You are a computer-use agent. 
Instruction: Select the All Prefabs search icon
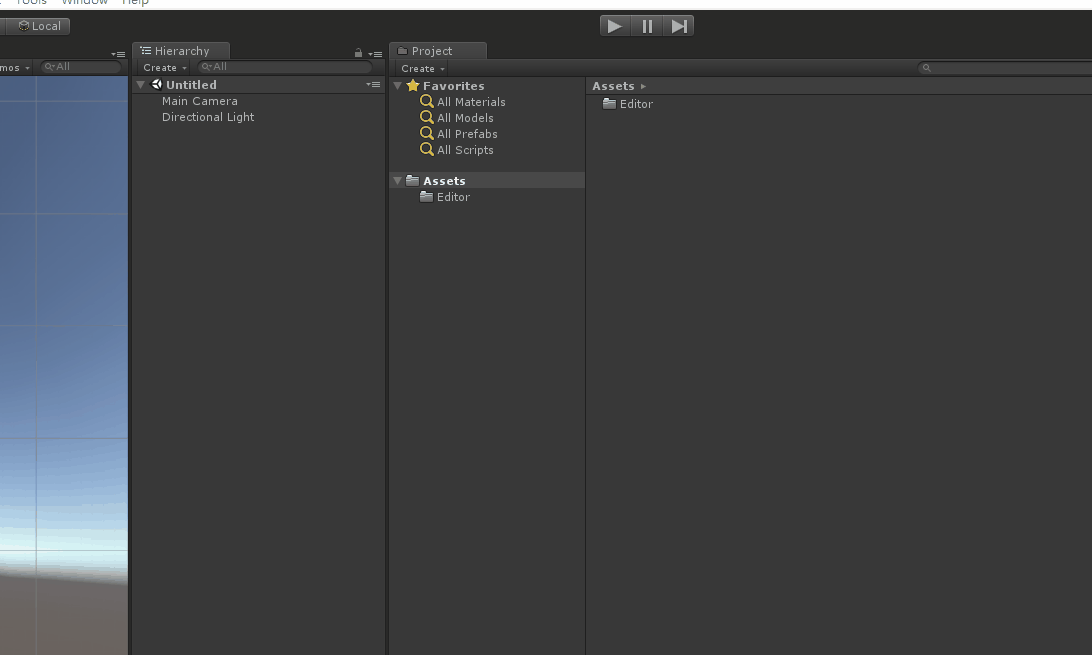[x=427, y=134]
